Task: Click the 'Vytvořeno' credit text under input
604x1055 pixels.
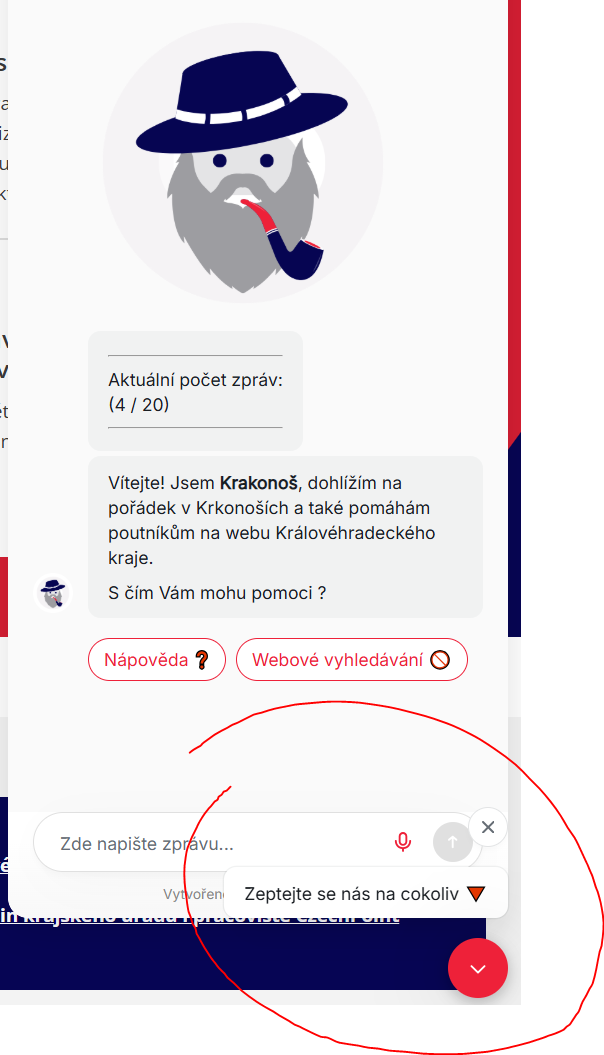Action: (194, 894)
